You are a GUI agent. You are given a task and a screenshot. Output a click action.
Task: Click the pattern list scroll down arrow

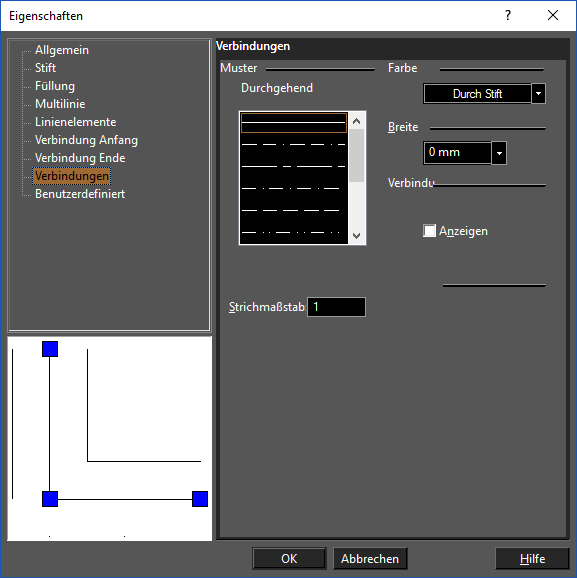(356, 236)
